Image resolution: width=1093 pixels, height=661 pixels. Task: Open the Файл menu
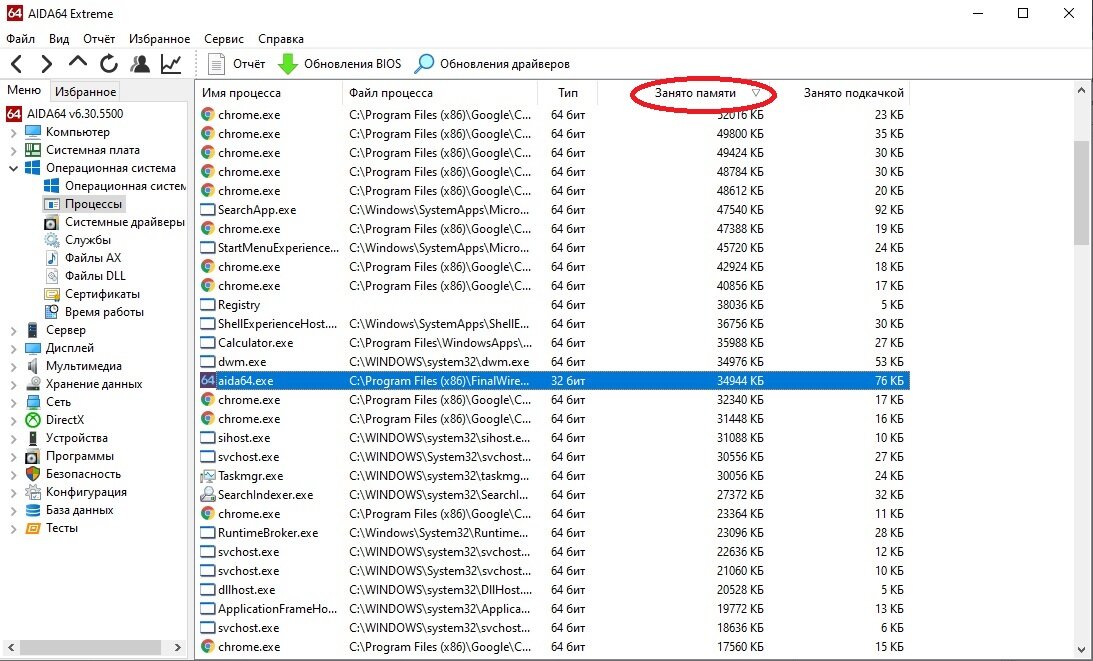tap(20, 39)
